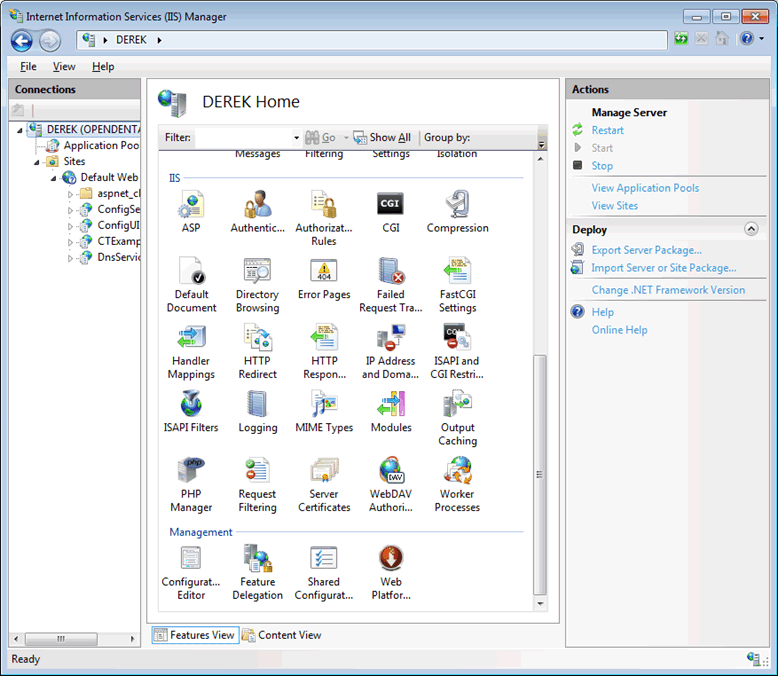Viewport: 778px width, 676px height.
Task: Switch to Content View tab
Action: (x=282, y=635)
